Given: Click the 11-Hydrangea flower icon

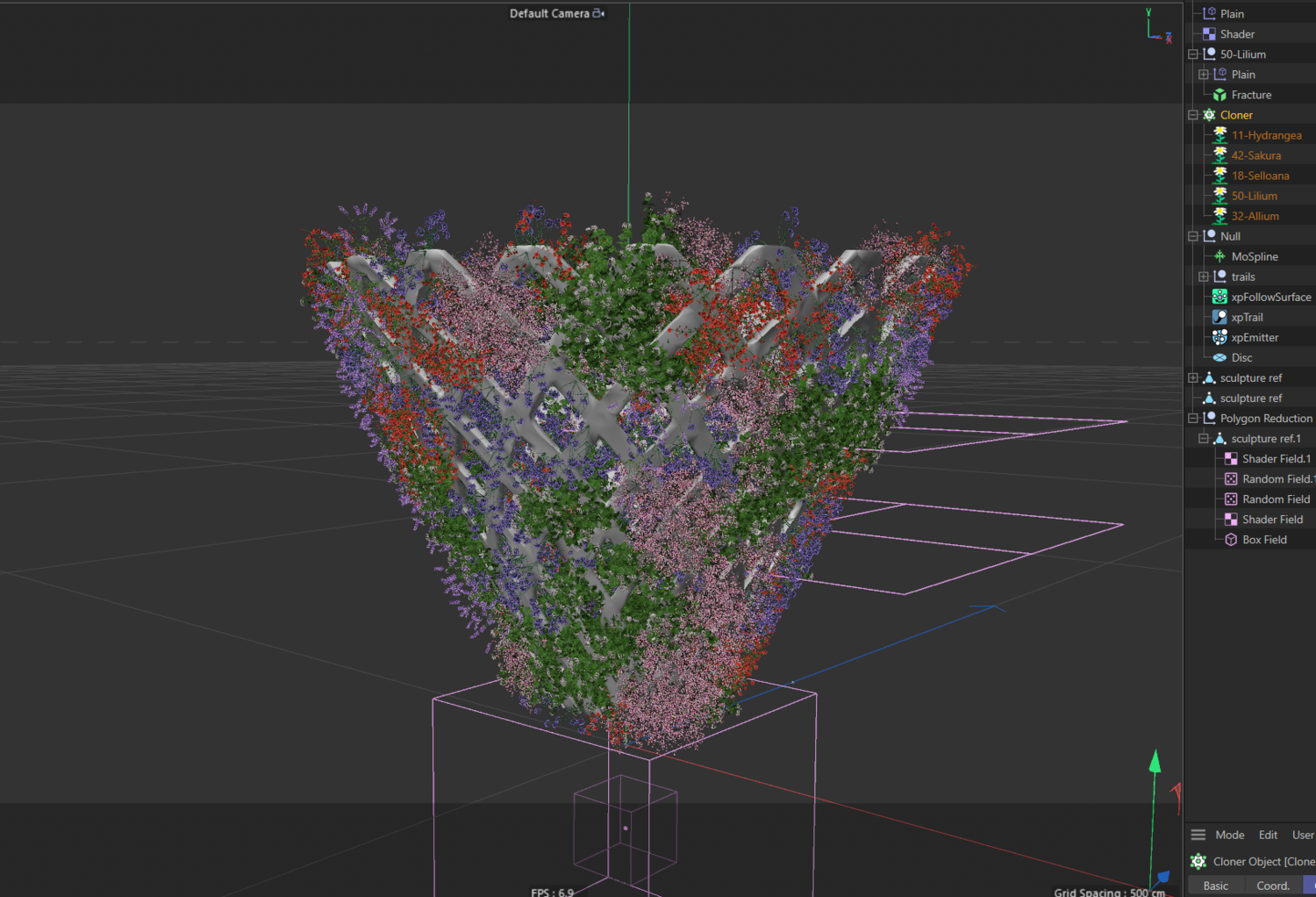Looking at the screenshot, I should 1219,135.
